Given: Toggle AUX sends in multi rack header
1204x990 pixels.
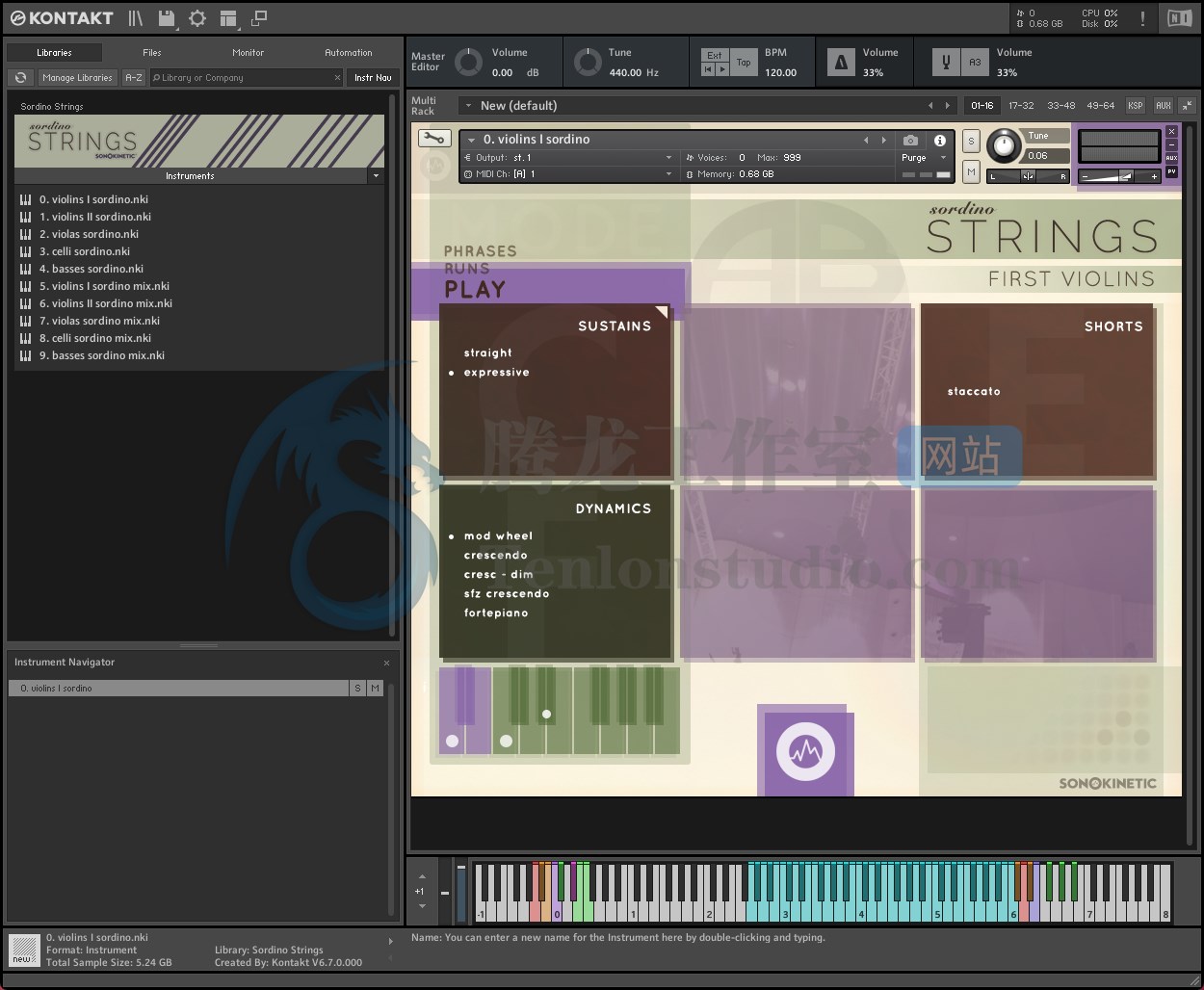Looking at the screenshot, I should tap(1164, 106).
